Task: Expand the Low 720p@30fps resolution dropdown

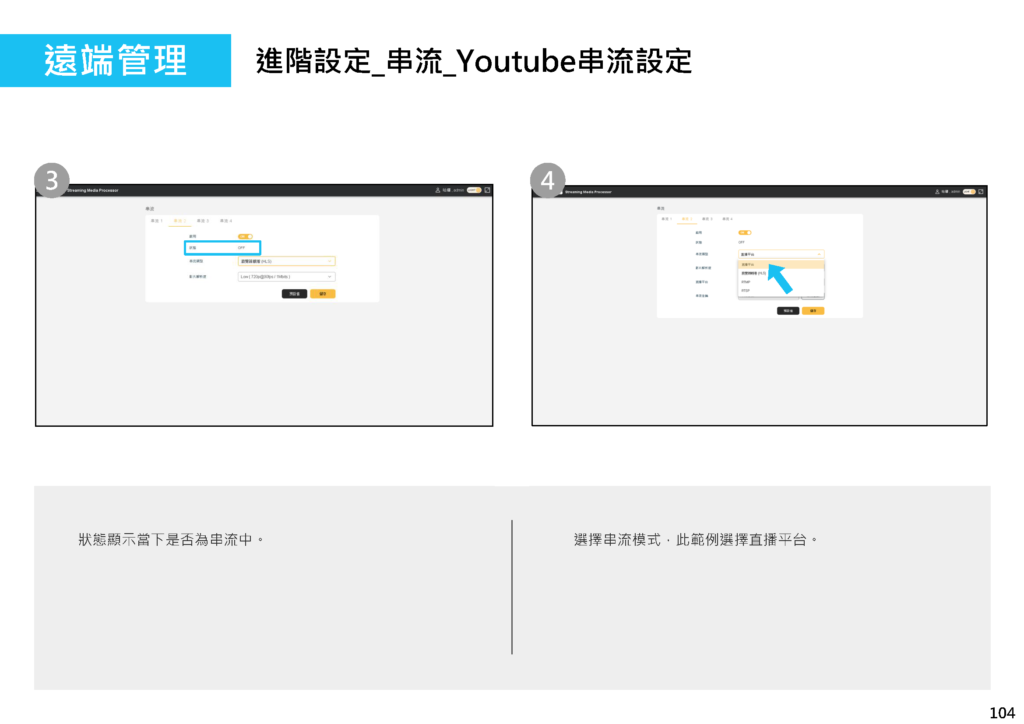Action: pos(286,276)
